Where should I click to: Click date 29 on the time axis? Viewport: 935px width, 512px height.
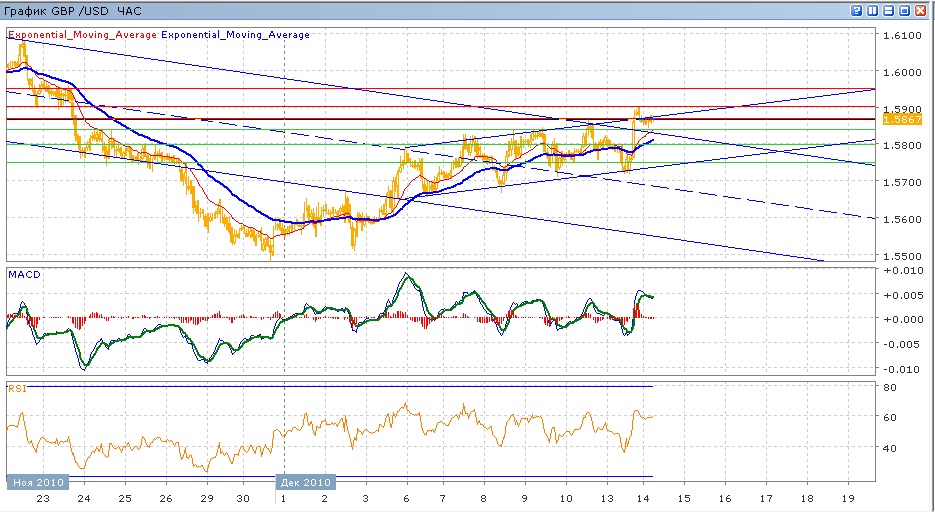tap(207, 498)
